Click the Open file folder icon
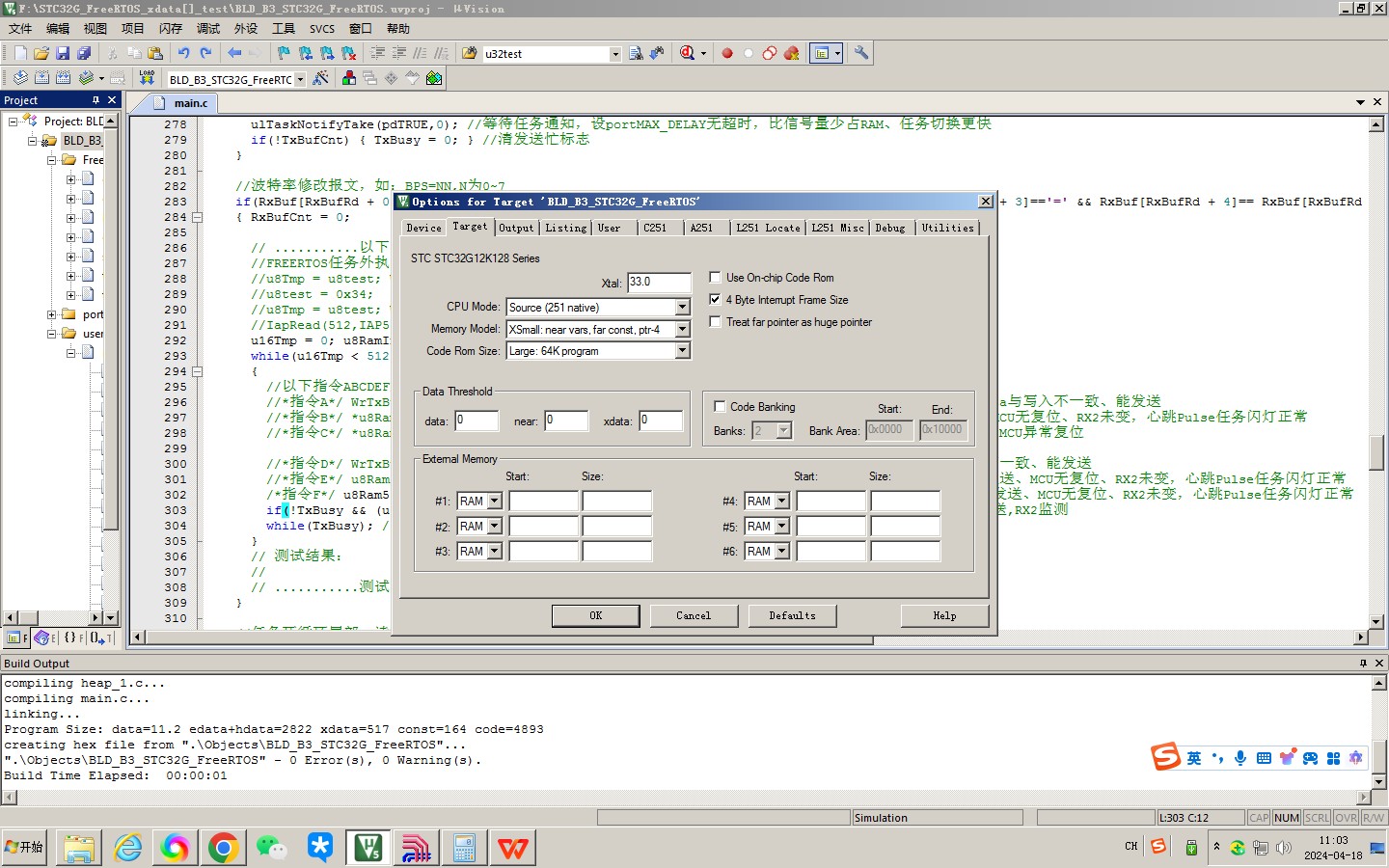 pyautogui.click(x=41, y=54)
